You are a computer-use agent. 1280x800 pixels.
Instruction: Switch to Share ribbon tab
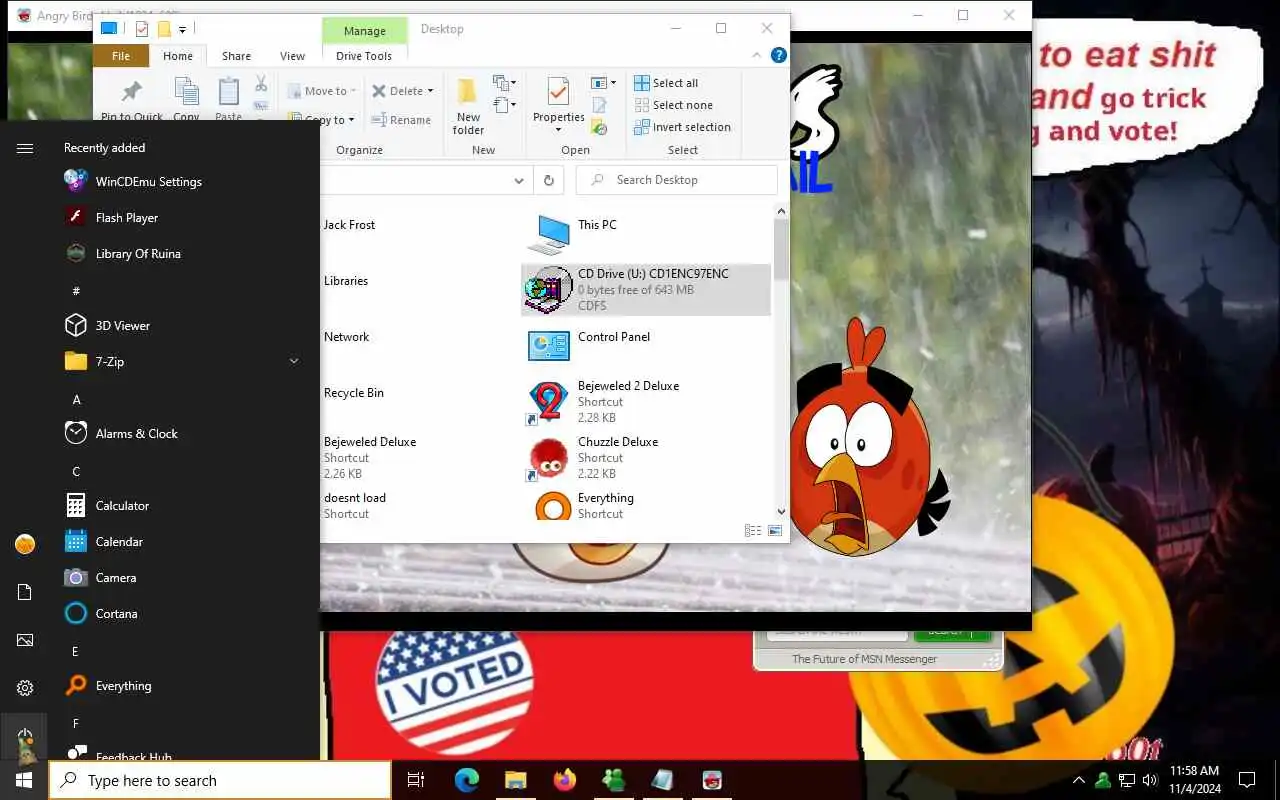pyautogui.click(x=237, y=56)
